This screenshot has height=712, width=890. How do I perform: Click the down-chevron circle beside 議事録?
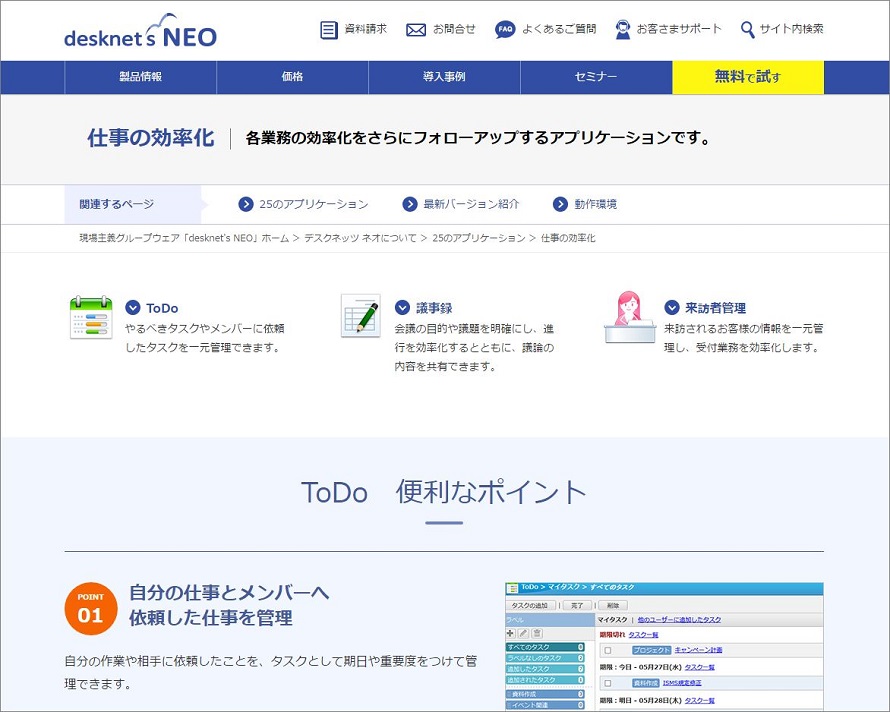(402, 308)
